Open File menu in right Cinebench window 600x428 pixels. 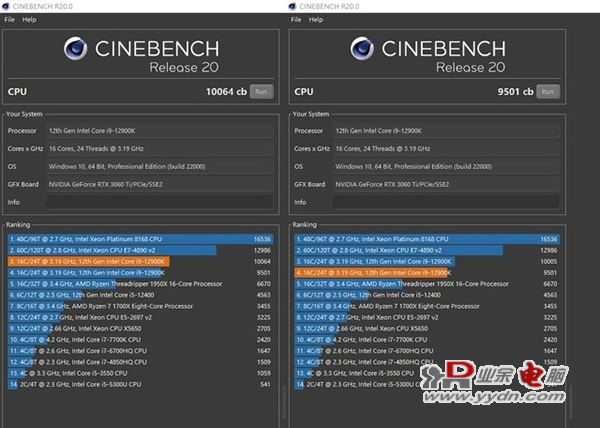296,20
